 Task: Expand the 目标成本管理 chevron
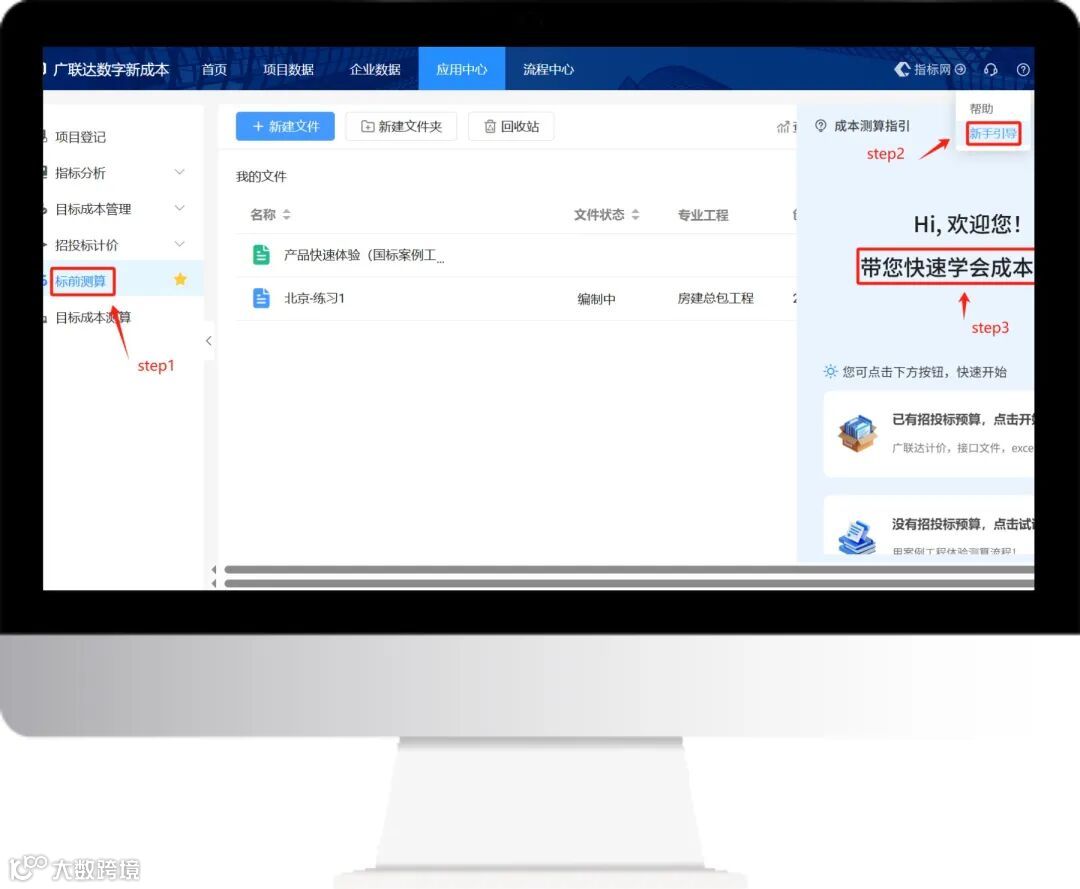click(x=179, y=208)
